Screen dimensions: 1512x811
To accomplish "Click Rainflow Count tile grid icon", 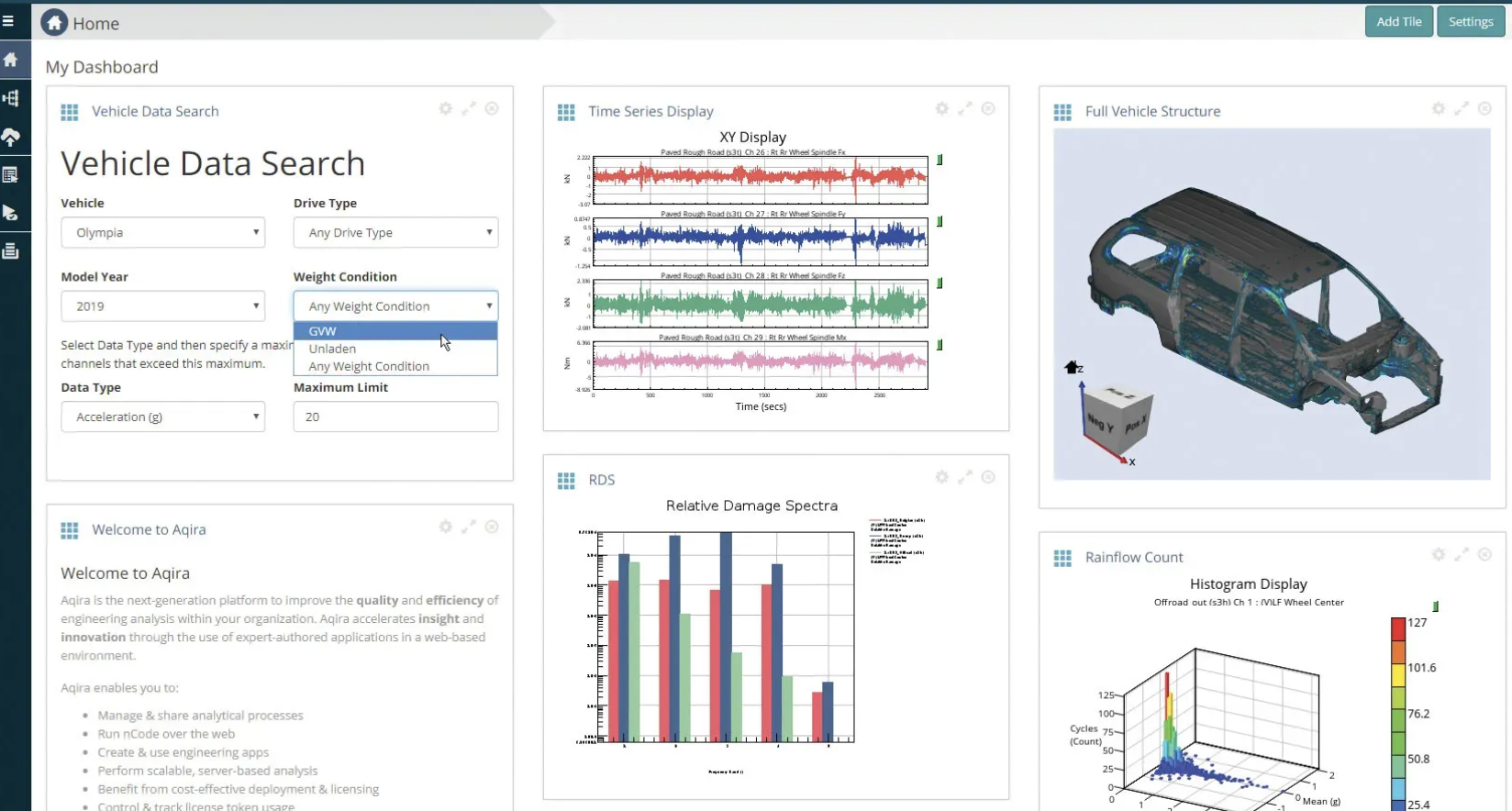I will tap(1062, 558).
